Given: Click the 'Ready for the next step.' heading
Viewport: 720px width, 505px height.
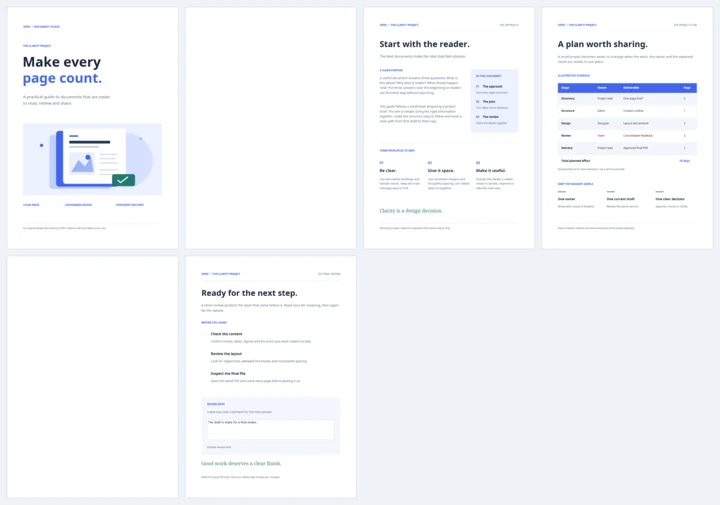Looking at the screenshot, I should point(249,293).
